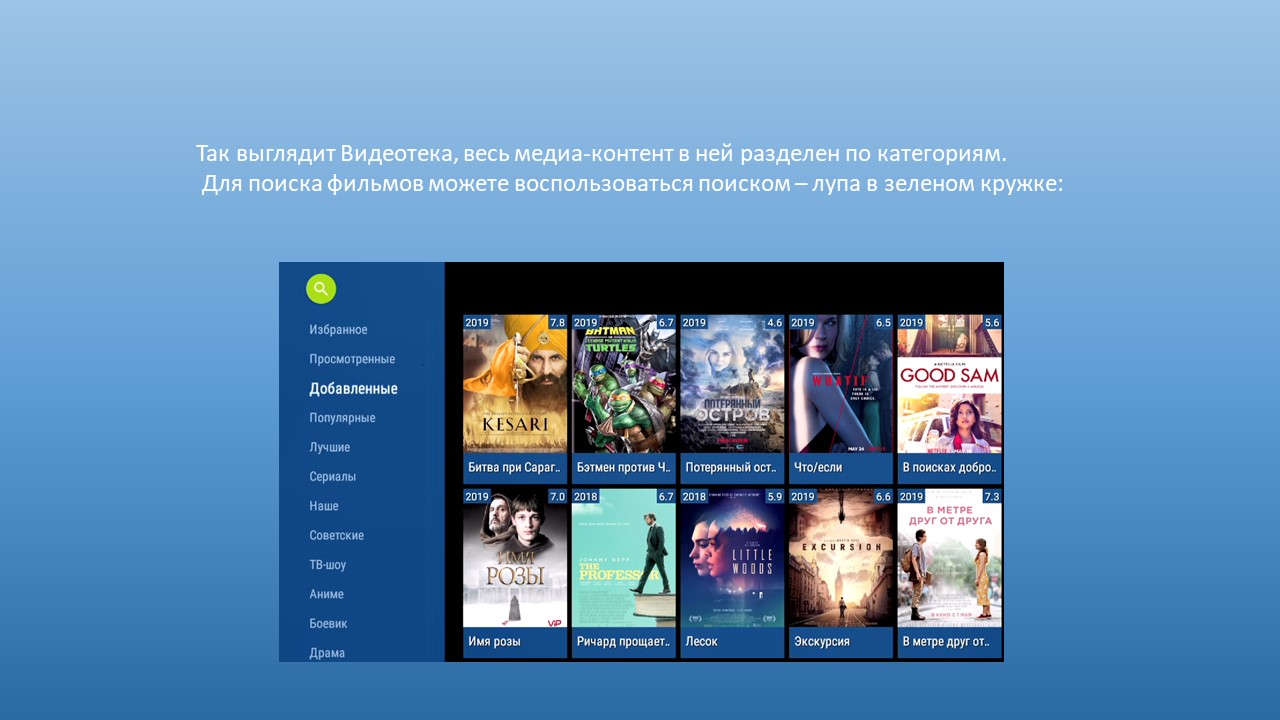Switch to the ТВ-шоу category
Viewport: 1280px width, 720px height.
pos(328,565)
